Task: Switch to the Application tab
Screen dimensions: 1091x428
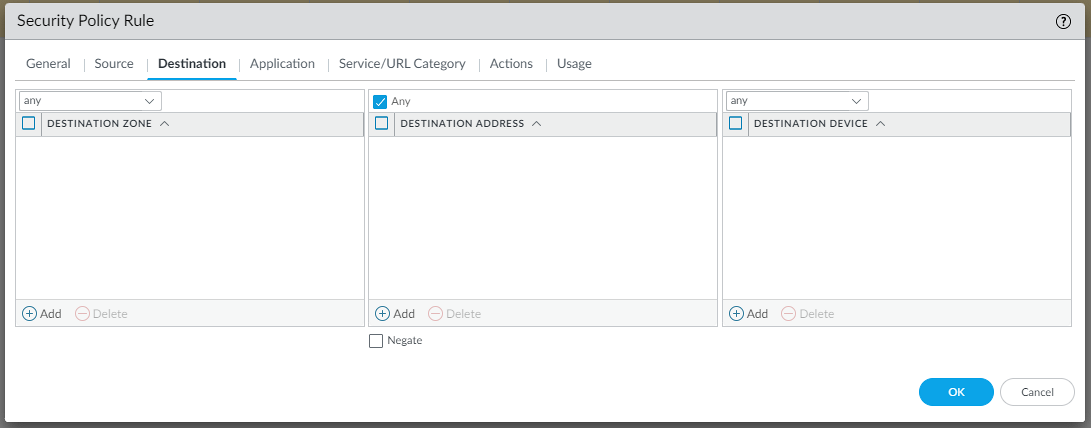Action: click(282, 64)
